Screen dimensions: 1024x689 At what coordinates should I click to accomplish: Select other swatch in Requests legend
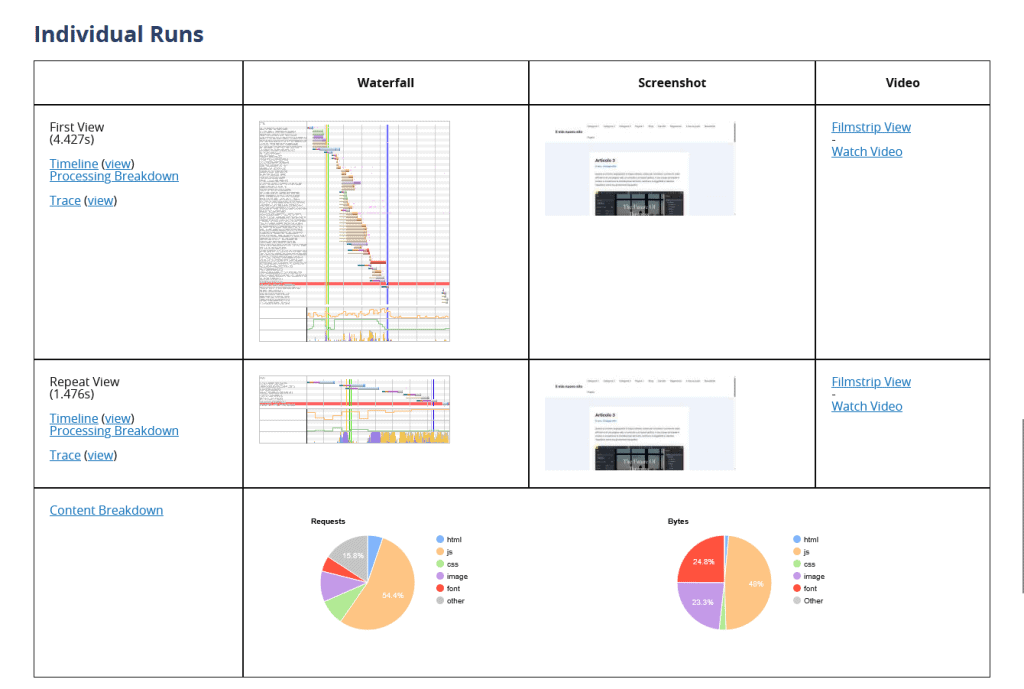click(440, 600)
